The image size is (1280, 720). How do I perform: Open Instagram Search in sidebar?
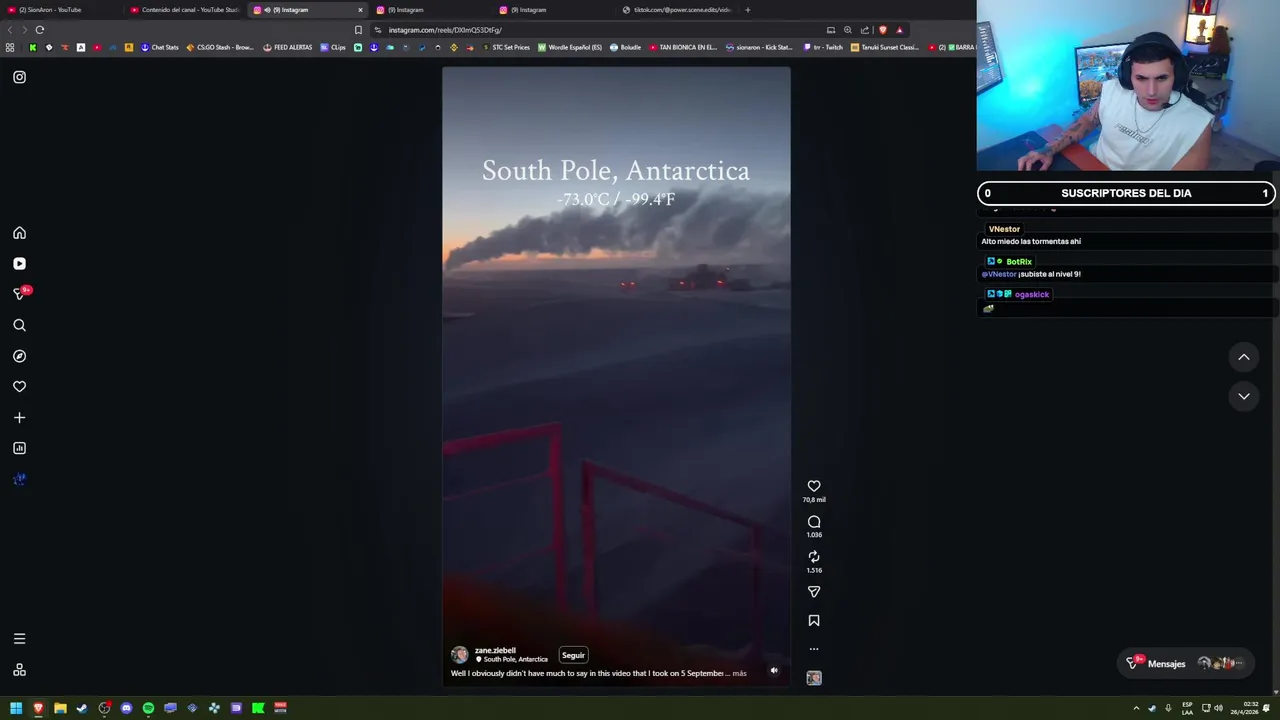pos(19,325)
